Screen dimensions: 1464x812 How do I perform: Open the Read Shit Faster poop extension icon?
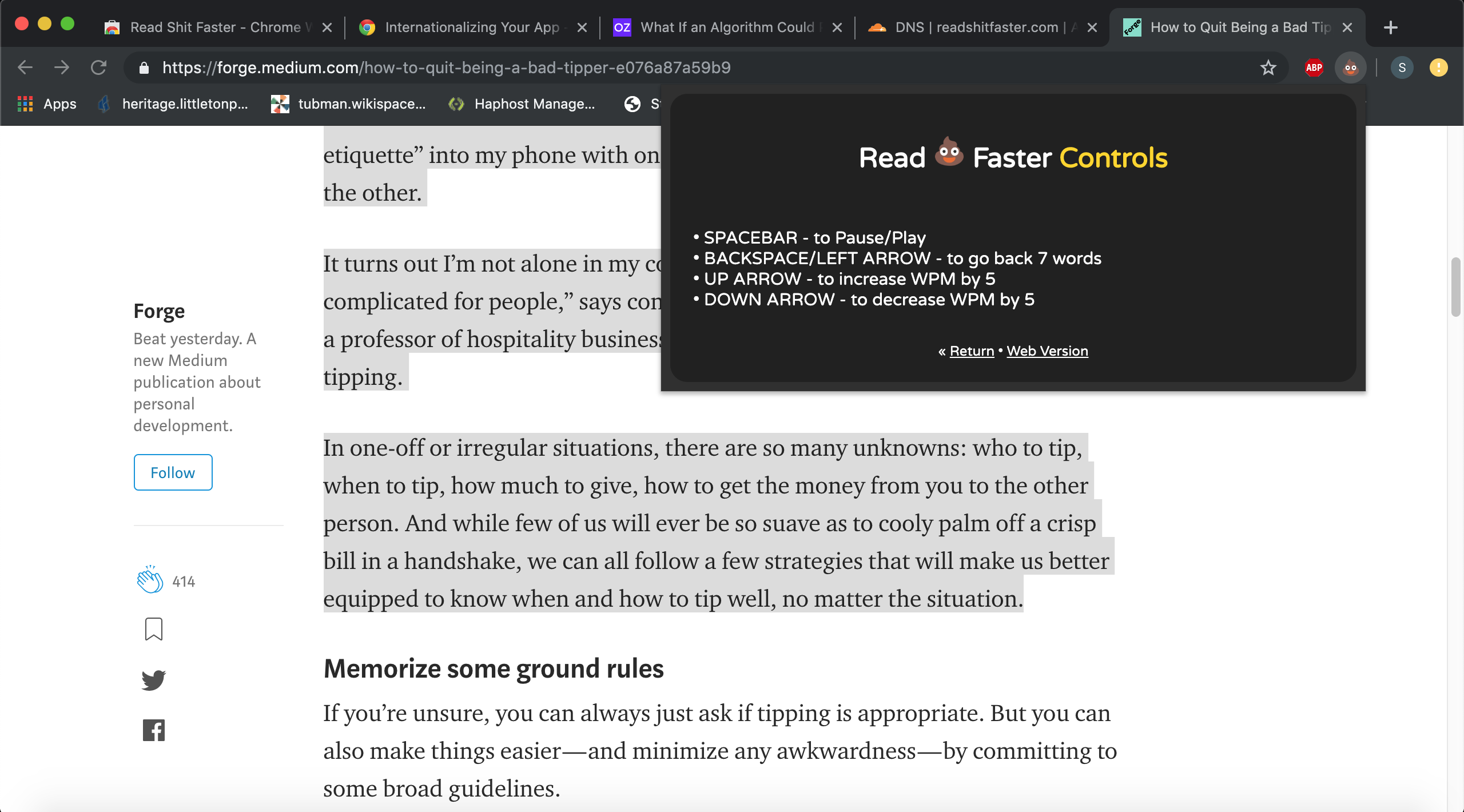point(1350,67)
